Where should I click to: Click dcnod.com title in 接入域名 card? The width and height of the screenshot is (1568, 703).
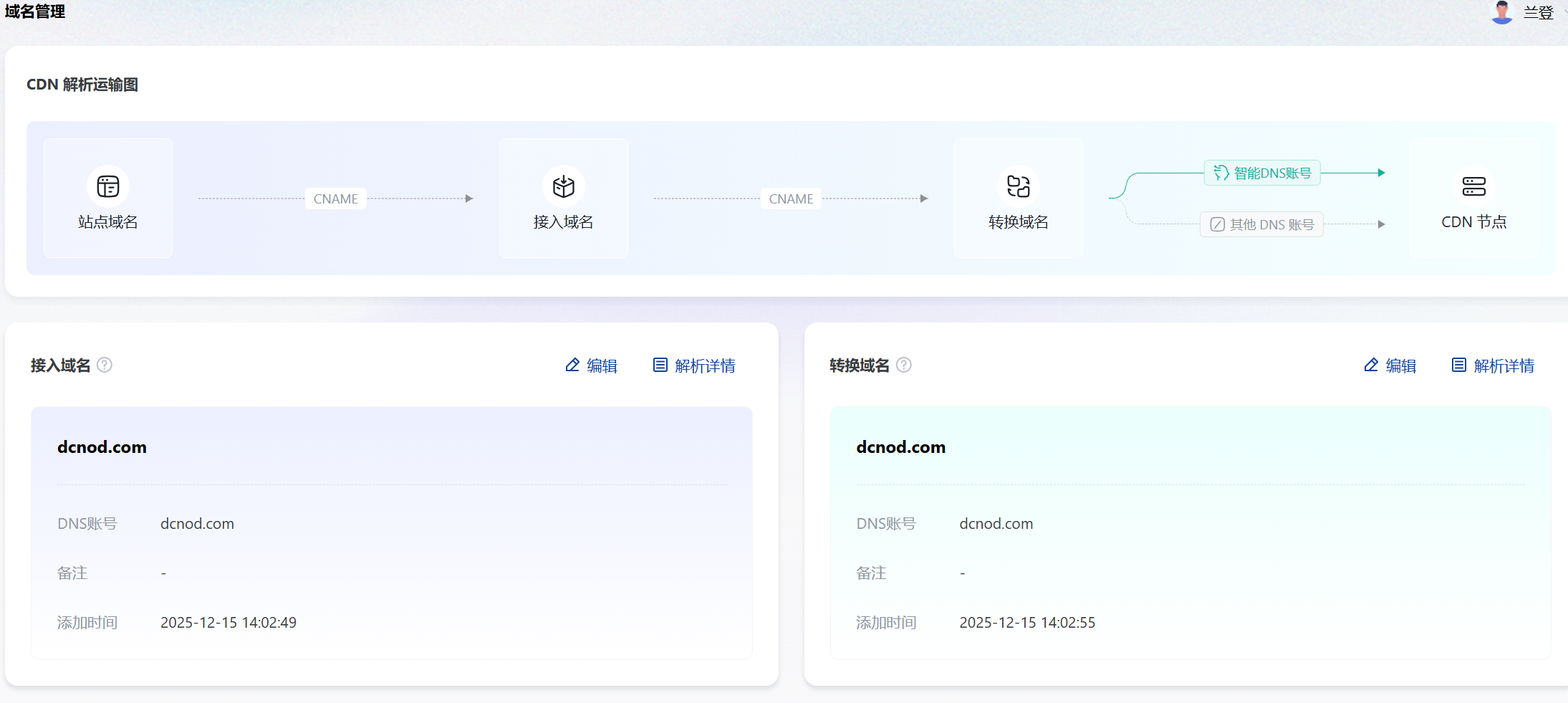coord(102,447)
